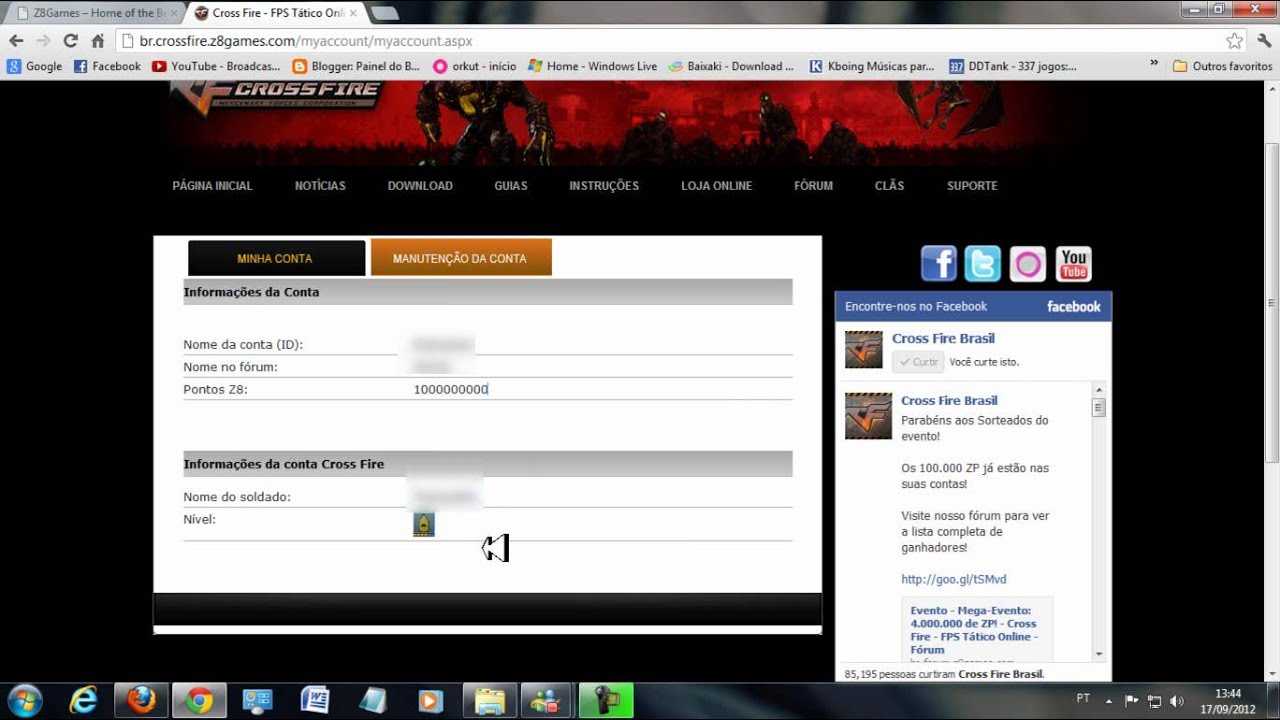The width and height of the screenshot is (1280, 720).
Task: Click the Cross Fire Brasil post author name
Action: tap(949, 400)
